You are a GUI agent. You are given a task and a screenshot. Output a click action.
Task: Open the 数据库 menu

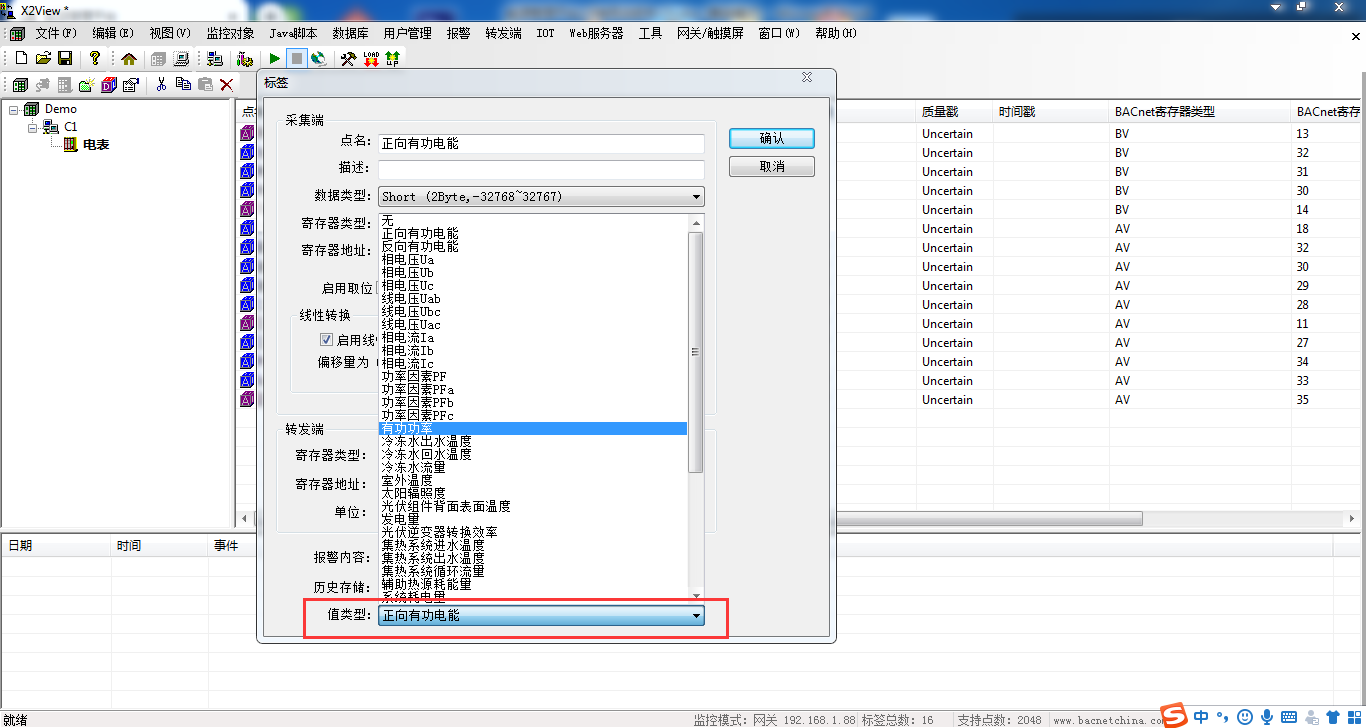pyautogui.click(x=351, y=33)
